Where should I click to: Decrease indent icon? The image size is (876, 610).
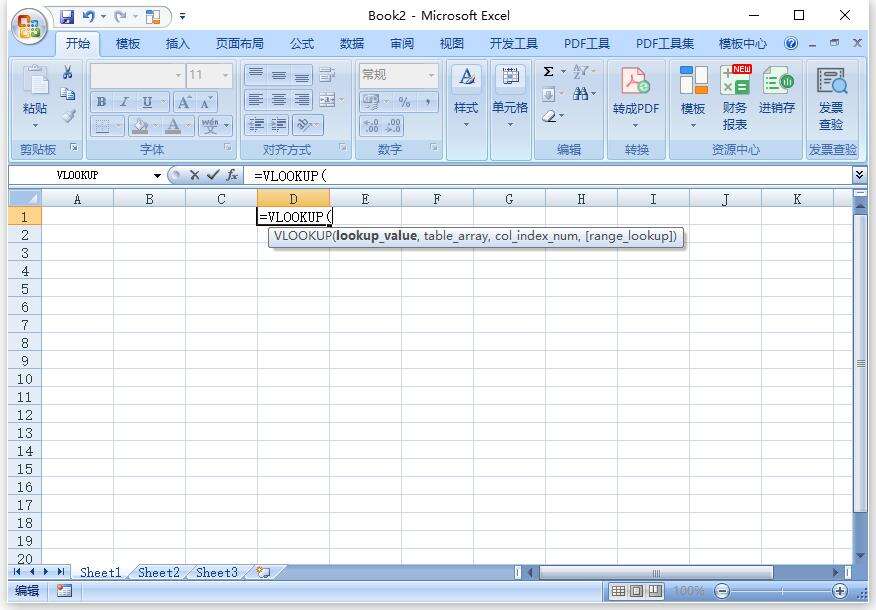pyautogui.click(x=256, y=125)
